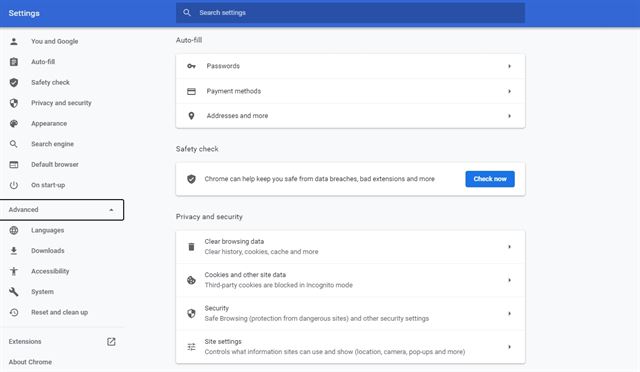Open System settings
The image size is (640, 372).
click(x=42, y=292)
